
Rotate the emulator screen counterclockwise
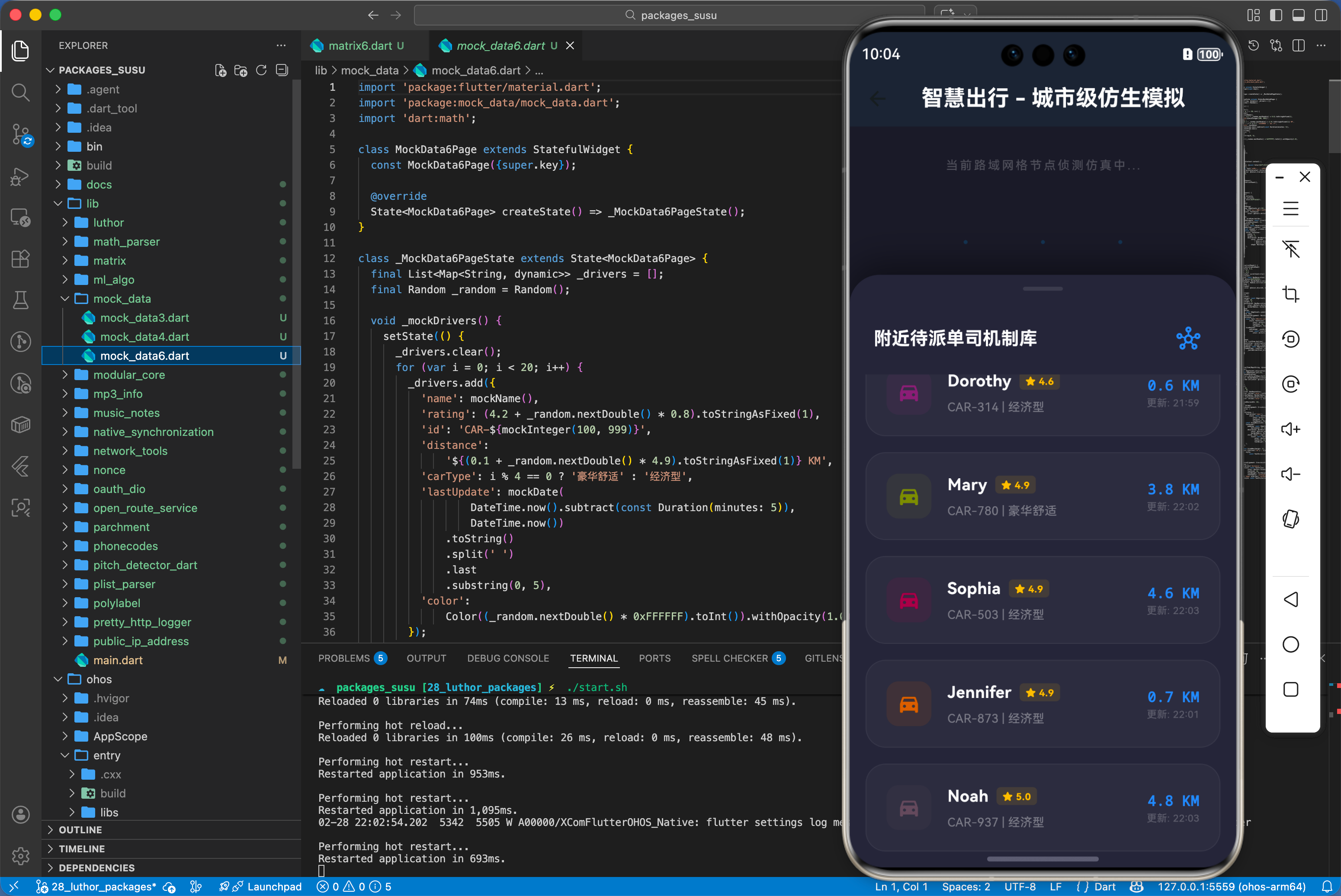coord(1291,338)
